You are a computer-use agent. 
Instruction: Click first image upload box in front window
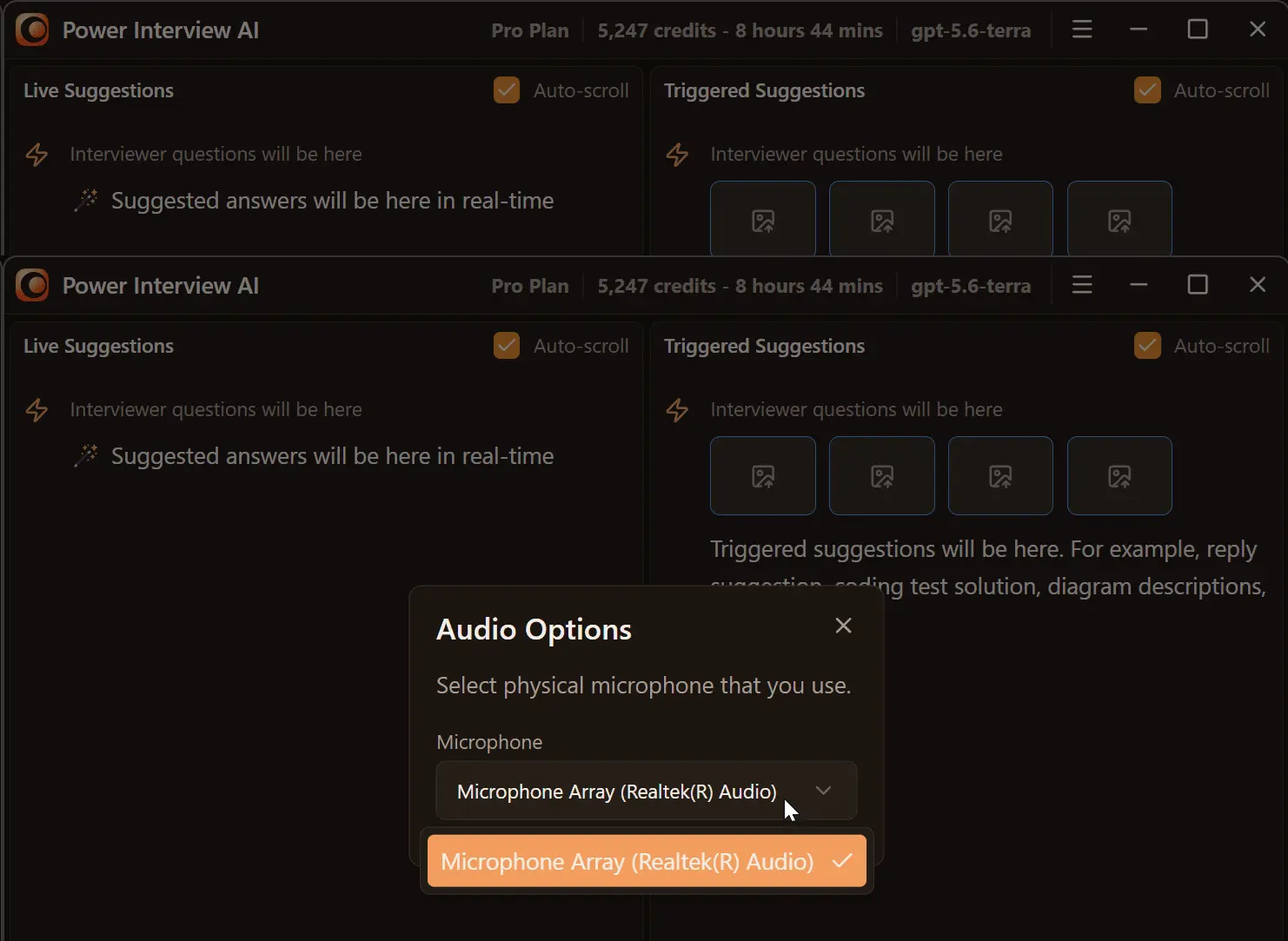[x=763, y=476]
